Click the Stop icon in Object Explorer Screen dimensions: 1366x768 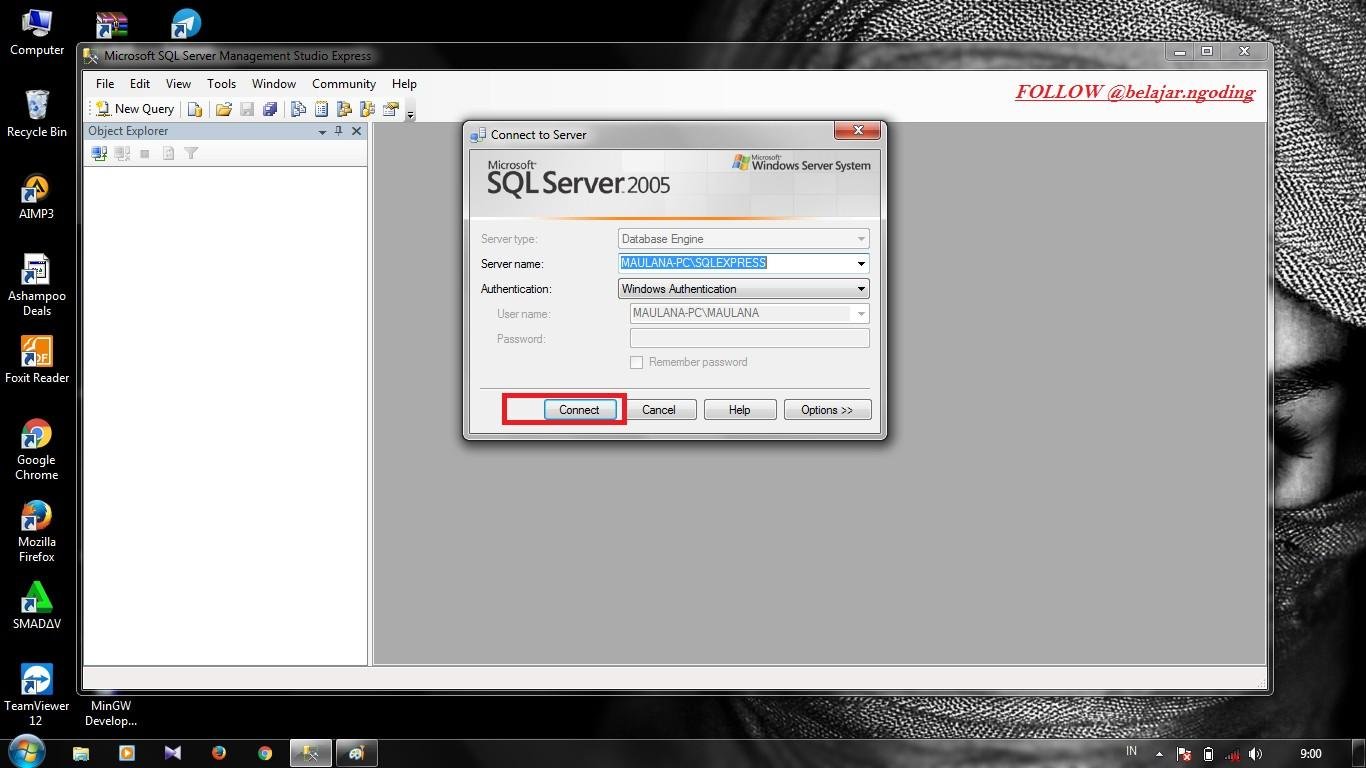click(x=145, y=153)
